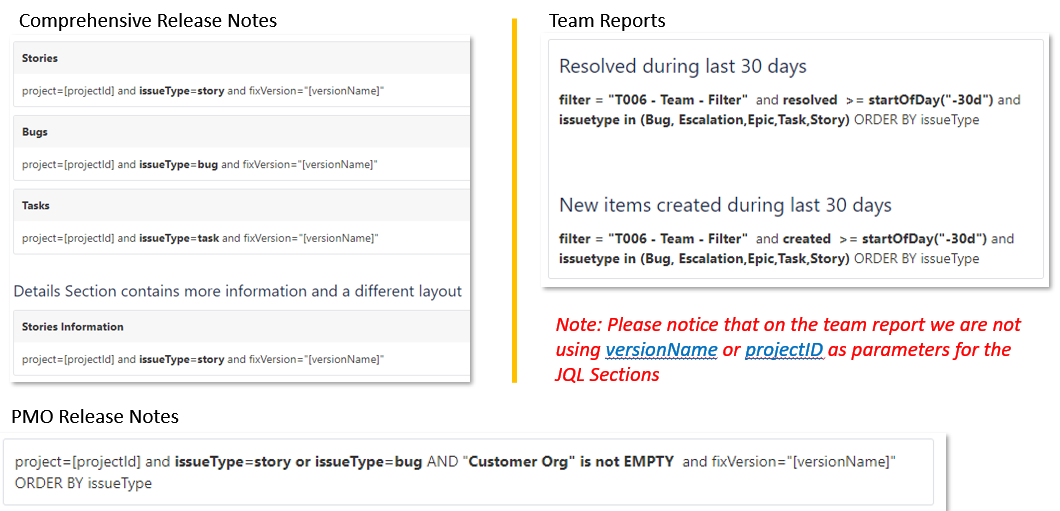Click the Tasks section header
The height and width of the screenshot is (511, 1060).
(x=241, y=205)
